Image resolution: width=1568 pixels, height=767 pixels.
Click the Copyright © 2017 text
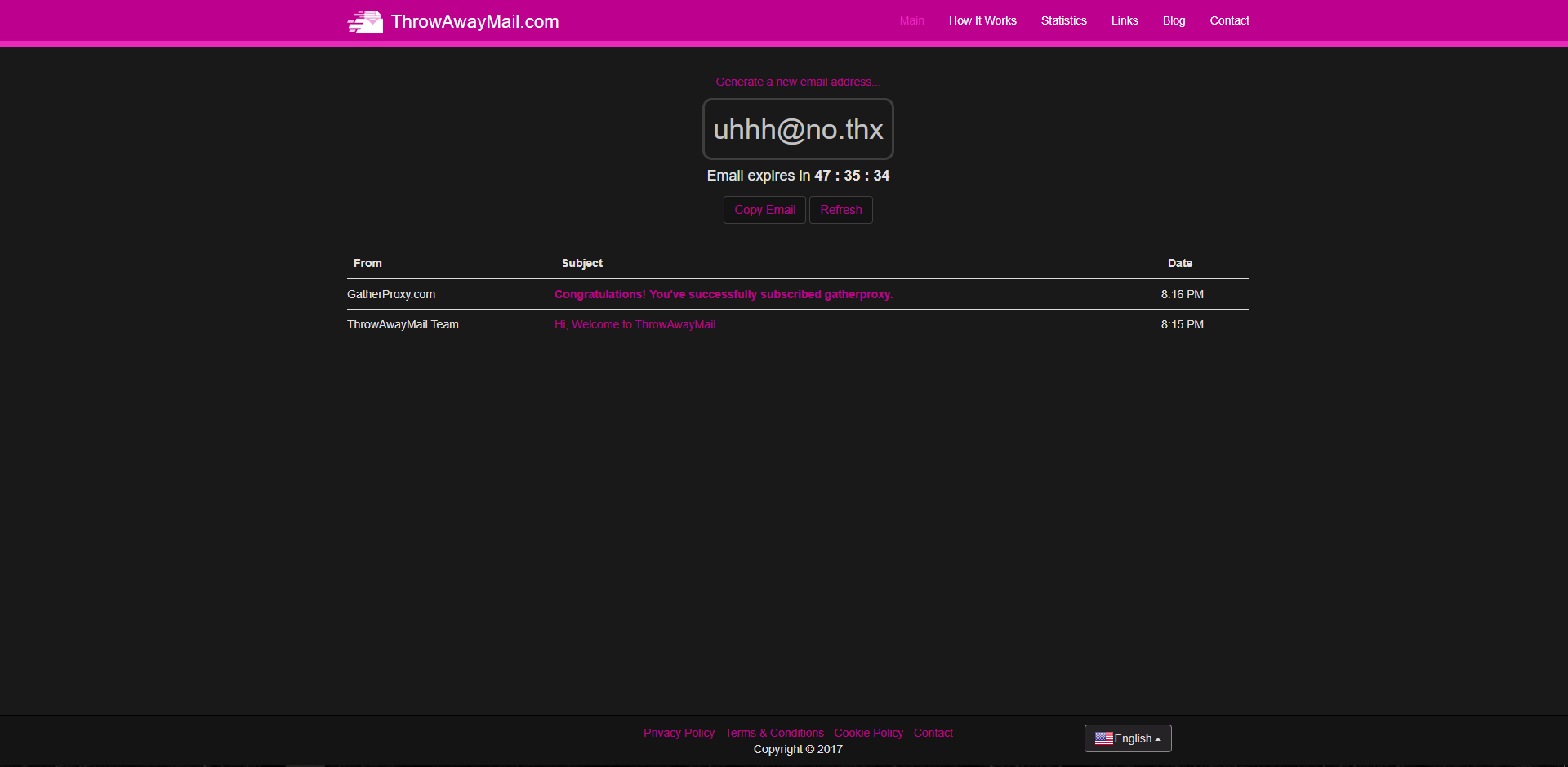pyautogui.click(x=798, y=749)
